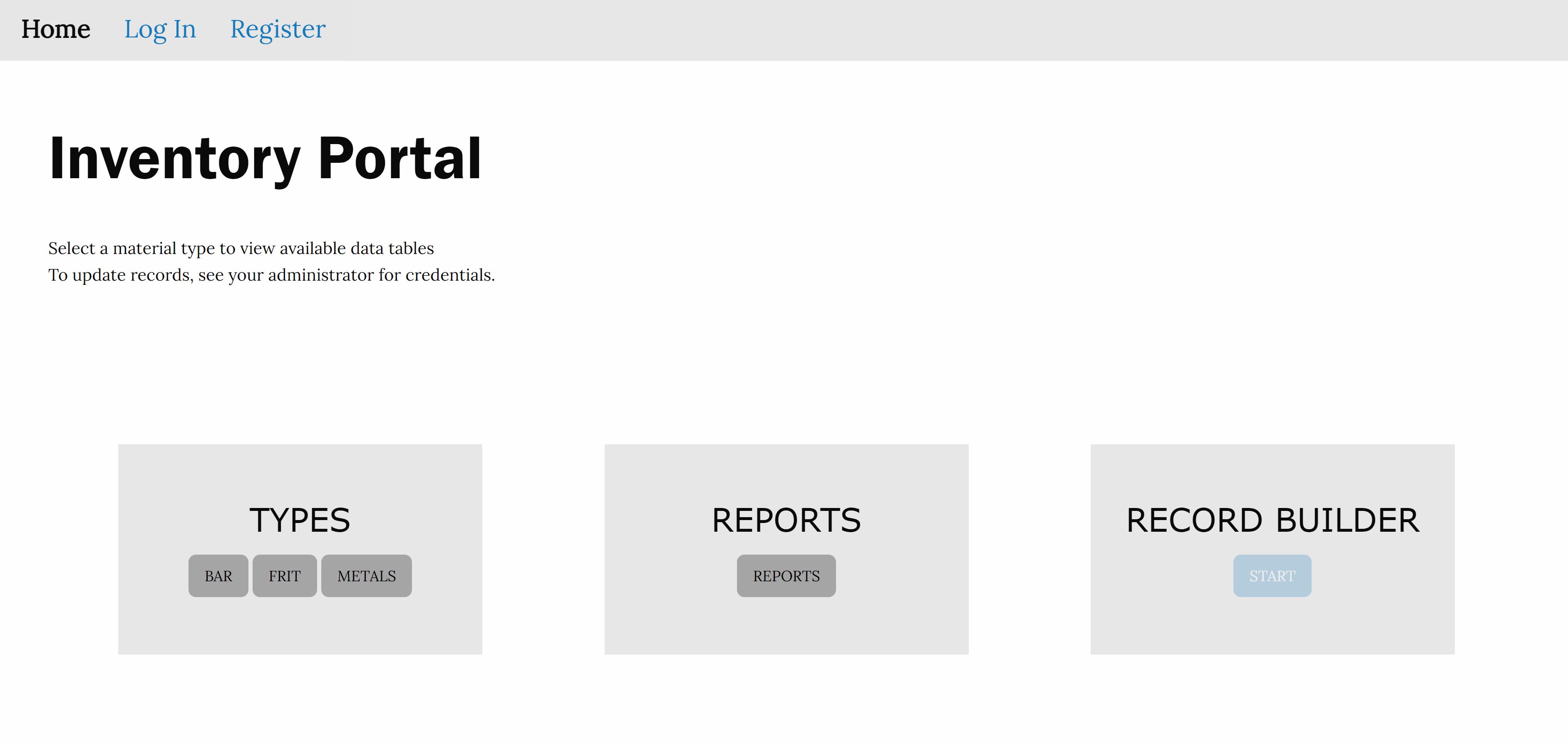Click the 'Select a material type' text line
This screenshot has height=742, width=1568.
pos(241,249)
